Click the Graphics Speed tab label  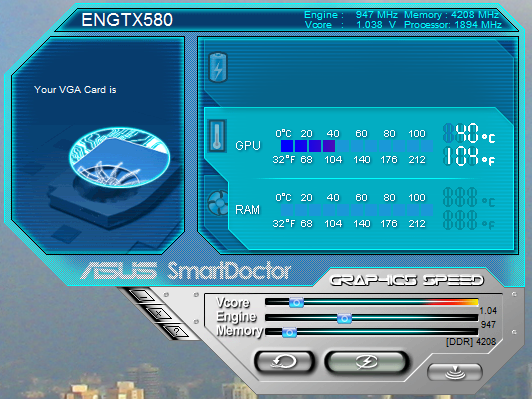[x=407, y=281]
